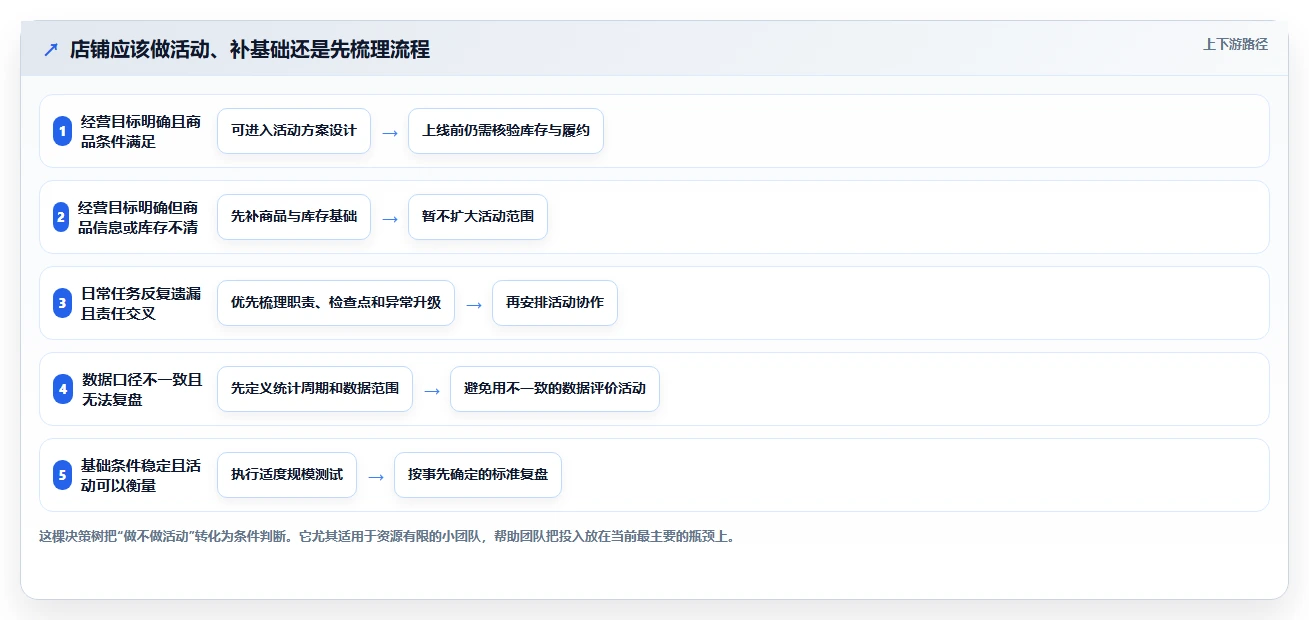Image resolution: width=1309 pixels, height=620 pixels.
Task: Click the arrow icon beside the title
Action: [x=51, y=49]
